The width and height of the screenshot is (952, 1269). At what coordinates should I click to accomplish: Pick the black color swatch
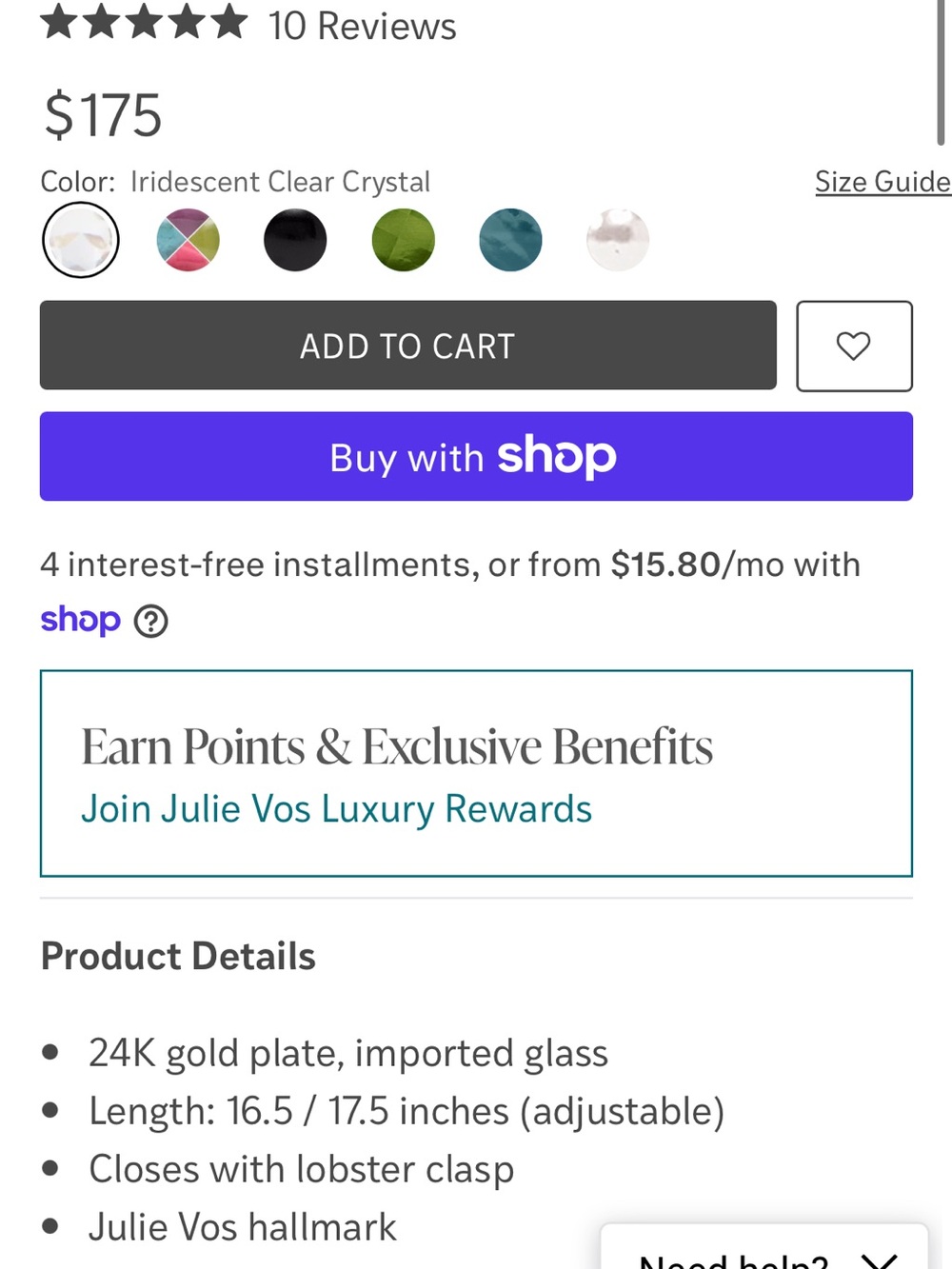pyautogui.click(x=295, y=240)
